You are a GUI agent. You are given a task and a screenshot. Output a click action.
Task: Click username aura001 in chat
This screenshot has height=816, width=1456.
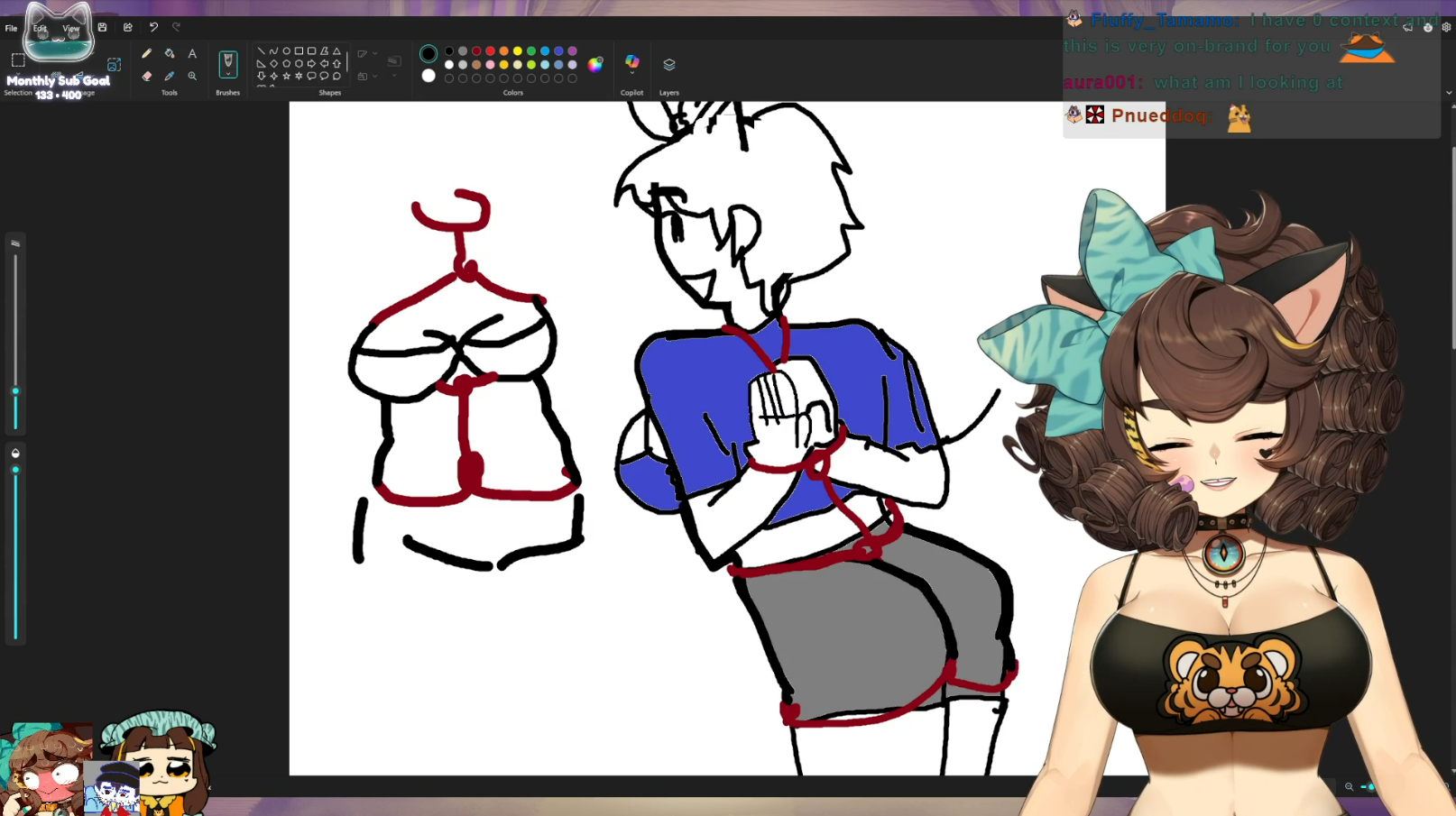coord(1101,83)
